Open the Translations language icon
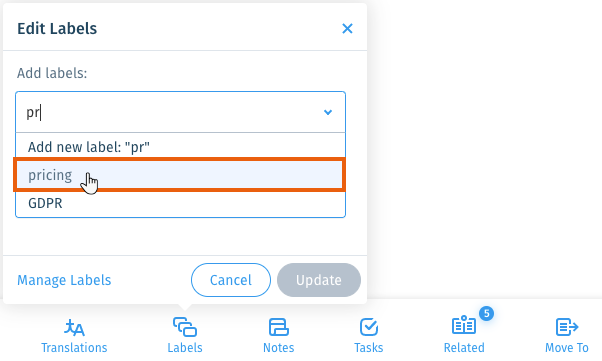This screenshot has height=361, width=602. [x=74, y=327]
